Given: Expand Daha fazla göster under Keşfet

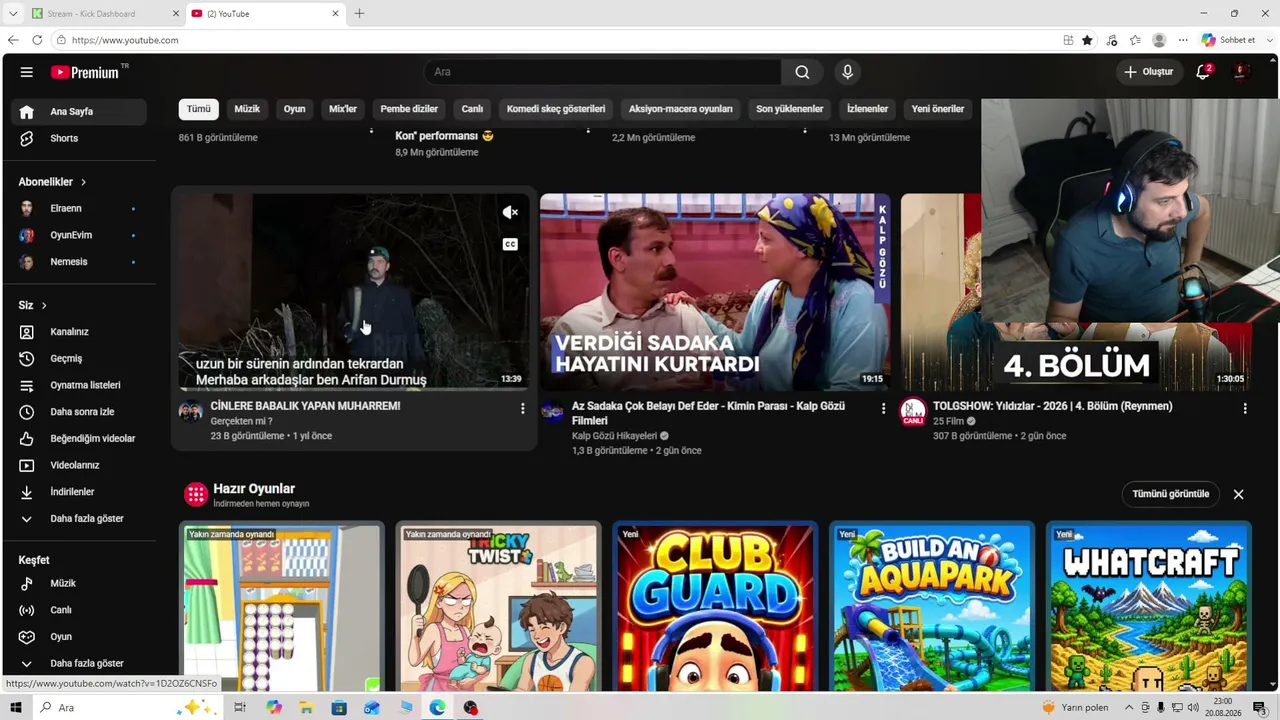Looking at the screenshot, I should point(78,663).
